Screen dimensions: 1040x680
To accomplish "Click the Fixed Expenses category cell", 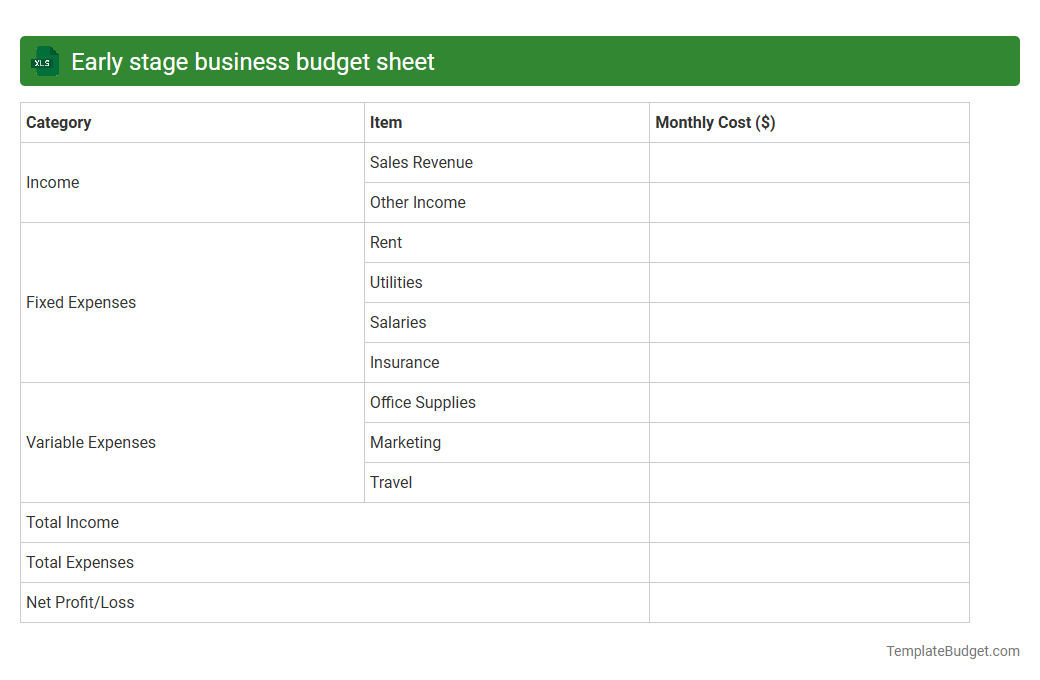I will [81, 302].
